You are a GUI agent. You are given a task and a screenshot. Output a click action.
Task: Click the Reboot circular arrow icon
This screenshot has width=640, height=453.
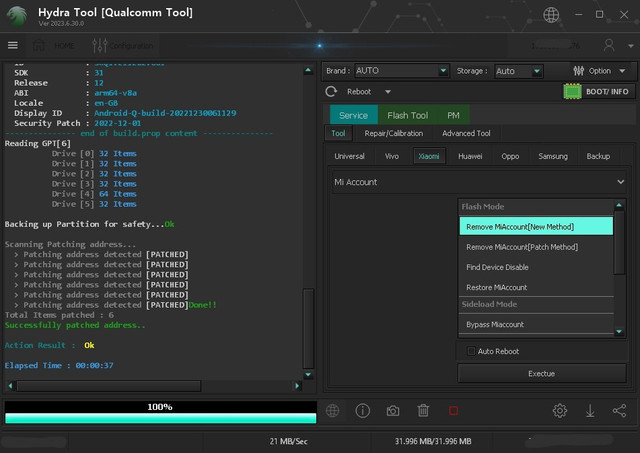click(x=331, y=91)
